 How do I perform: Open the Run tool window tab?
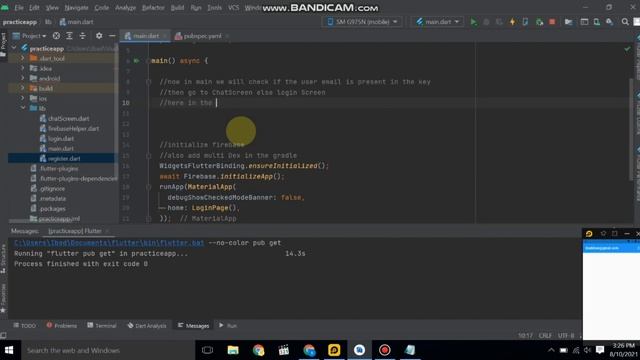(228, 326)
